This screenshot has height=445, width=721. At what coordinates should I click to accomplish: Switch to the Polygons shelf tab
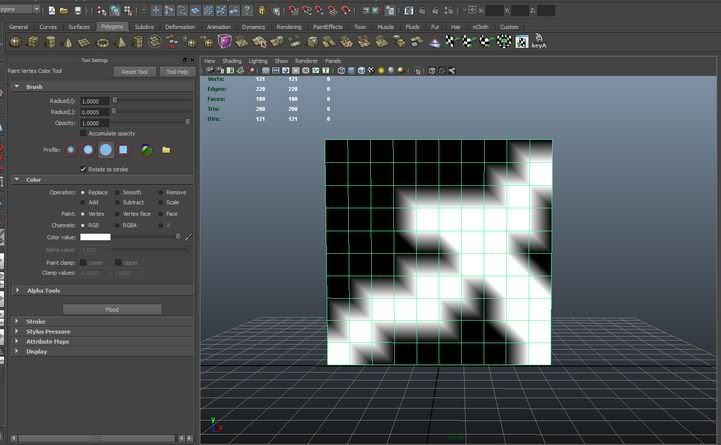(111, 27)
